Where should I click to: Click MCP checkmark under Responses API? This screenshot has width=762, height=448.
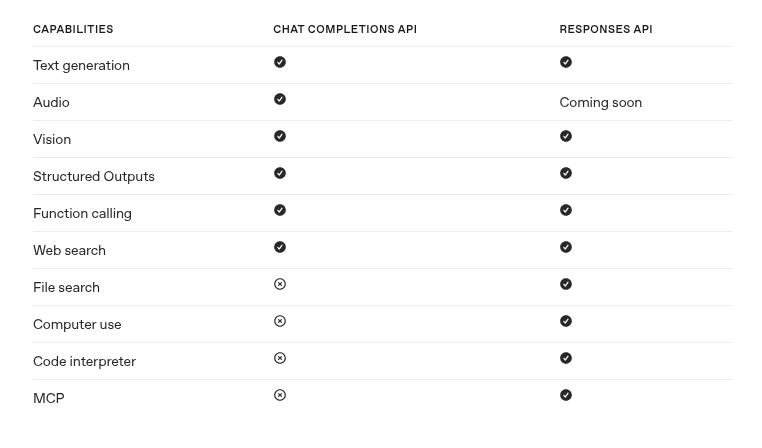click(x=566, y=395)
